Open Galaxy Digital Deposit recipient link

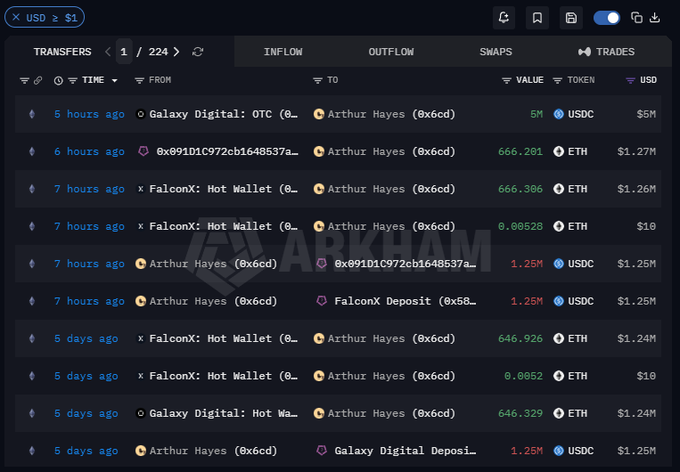tap(405, 451)
